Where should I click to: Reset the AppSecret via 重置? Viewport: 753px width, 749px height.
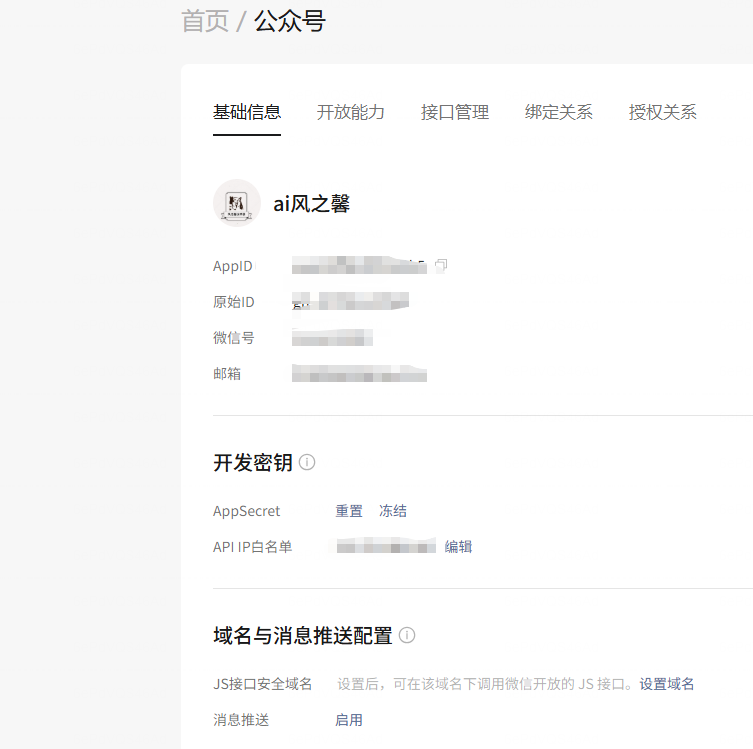[349, 511]
